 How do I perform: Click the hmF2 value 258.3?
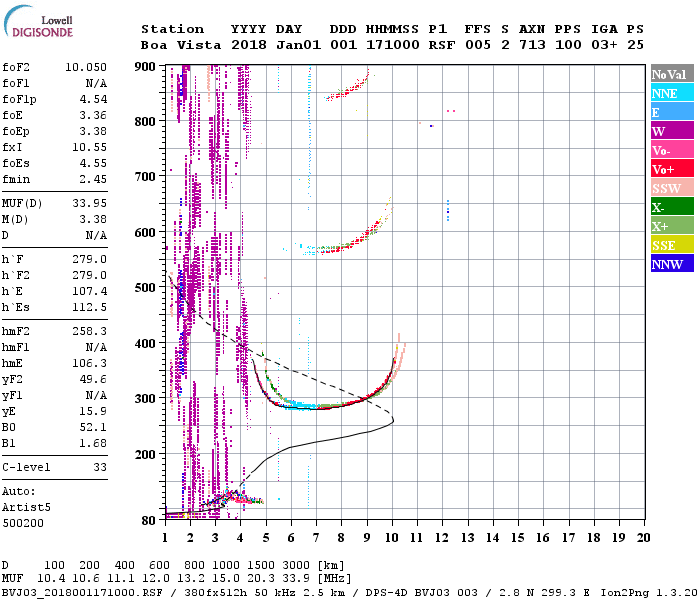click(89, 331)
